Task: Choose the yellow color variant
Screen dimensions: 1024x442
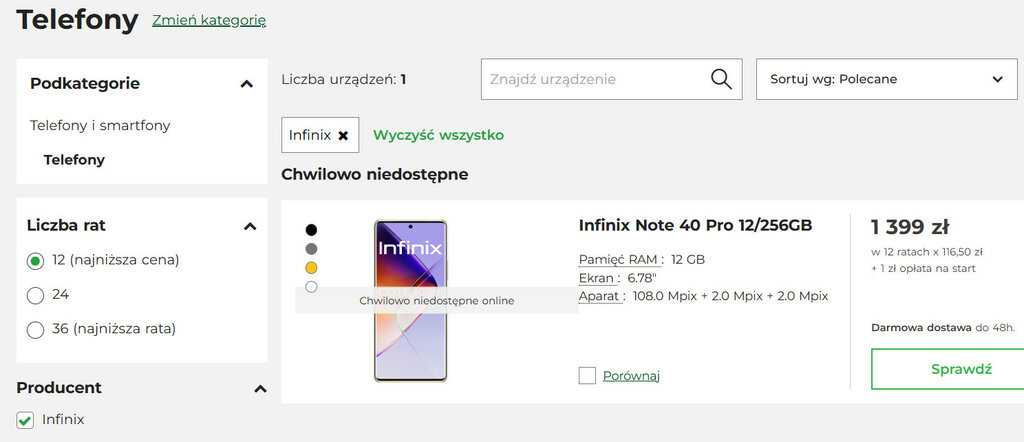Action: tap(311, 268)
